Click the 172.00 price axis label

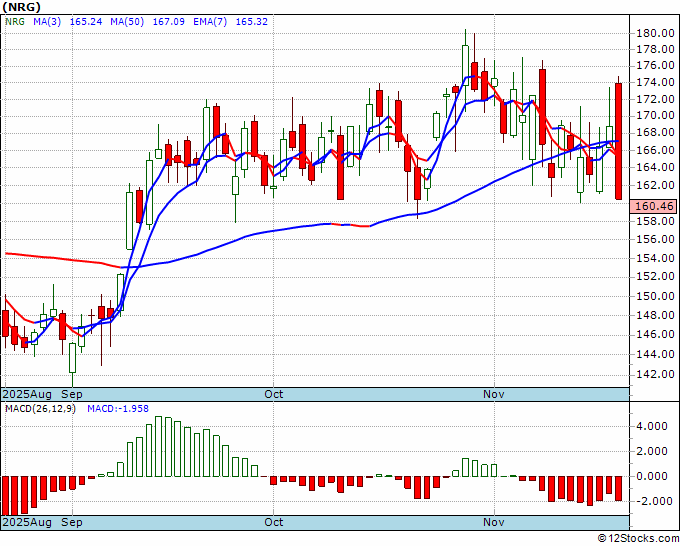[x=655, y=99]
